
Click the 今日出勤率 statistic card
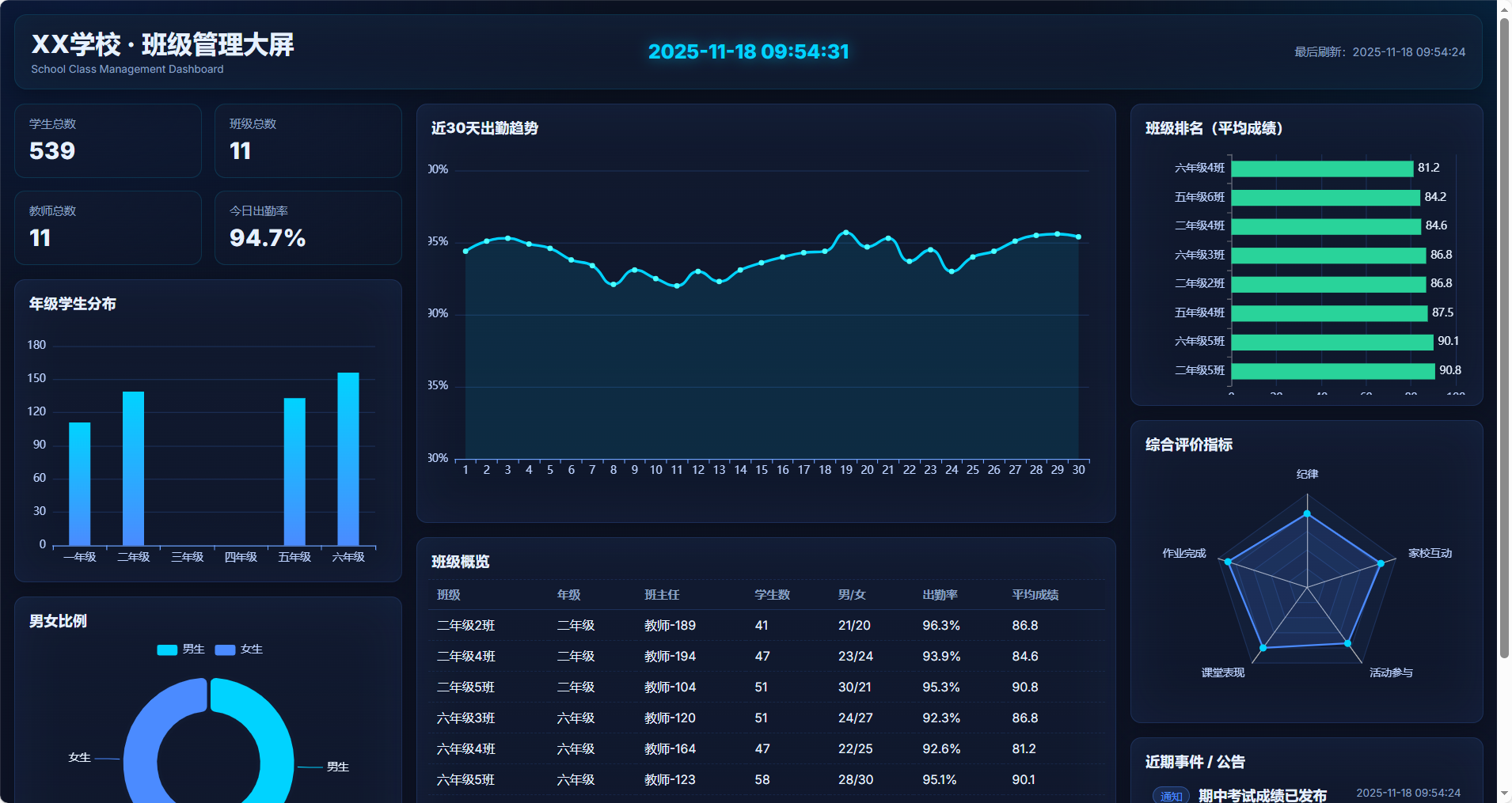(x=308, y=228)
